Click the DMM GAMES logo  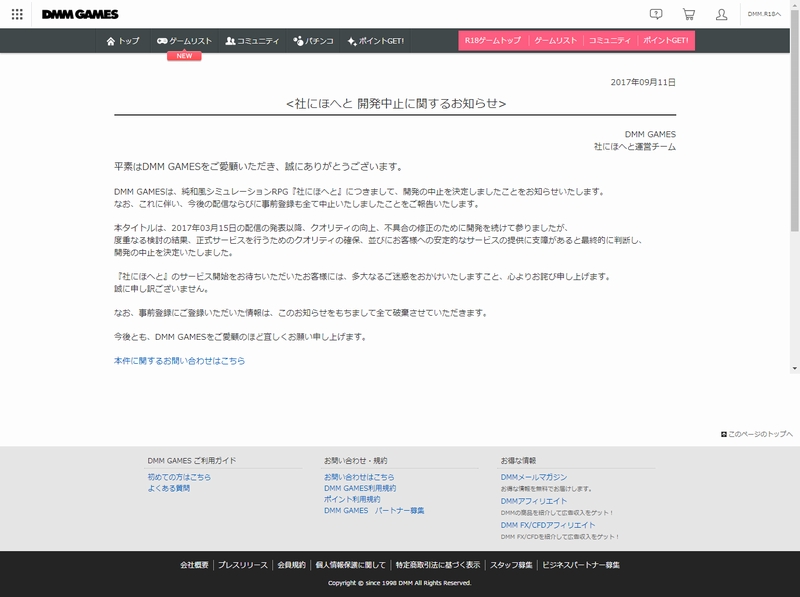[x=80, y=14]
